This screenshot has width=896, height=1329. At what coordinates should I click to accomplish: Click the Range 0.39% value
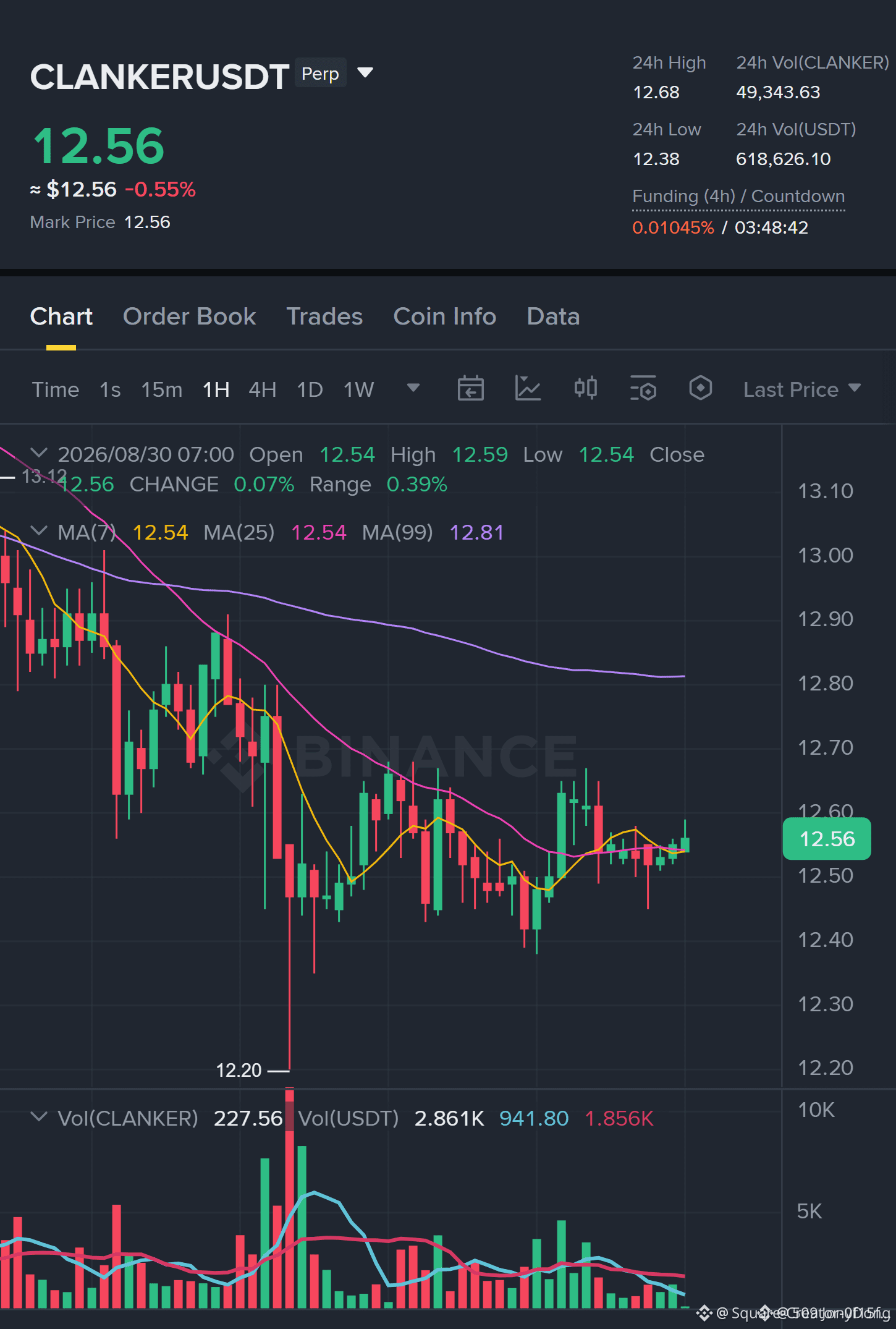[x=416, y=484]
